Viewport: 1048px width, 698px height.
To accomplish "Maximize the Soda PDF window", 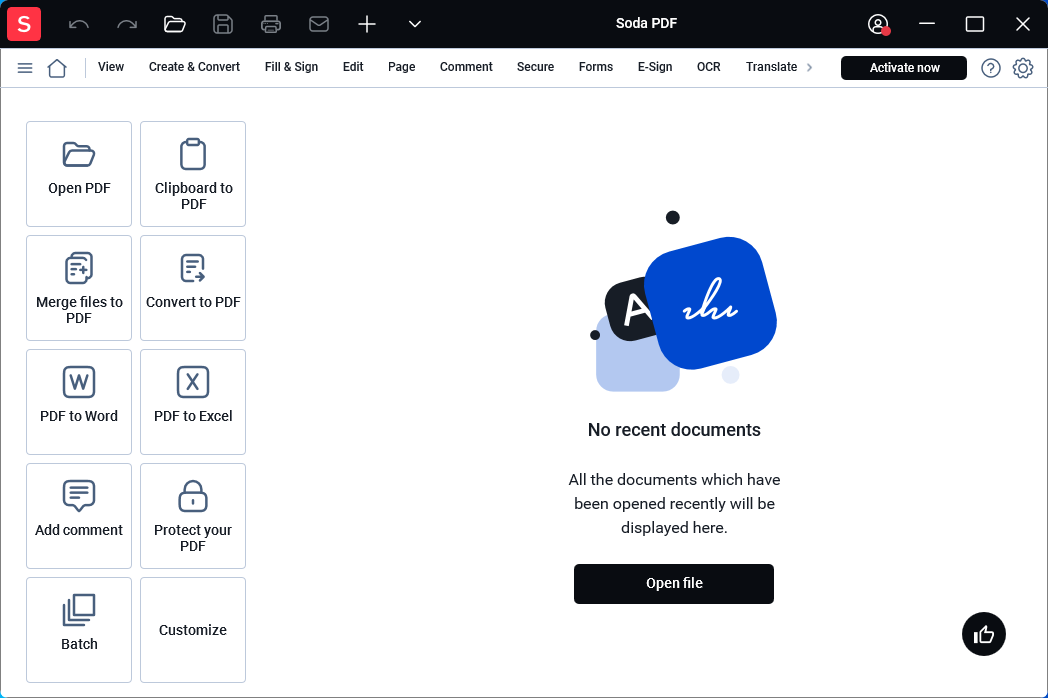I will tap(975, 24).
